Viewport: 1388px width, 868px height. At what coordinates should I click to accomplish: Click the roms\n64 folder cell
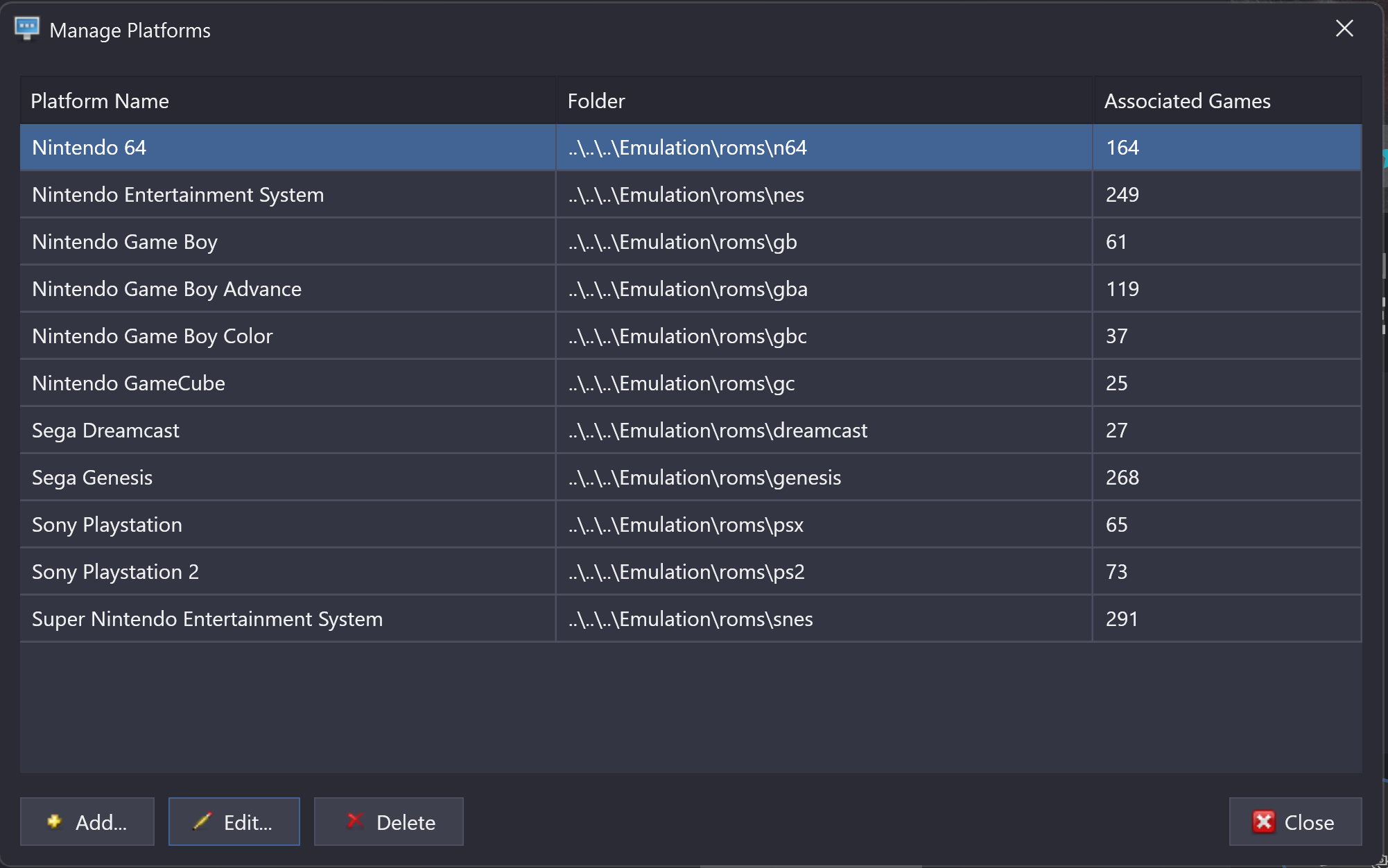tap(824, 148)
